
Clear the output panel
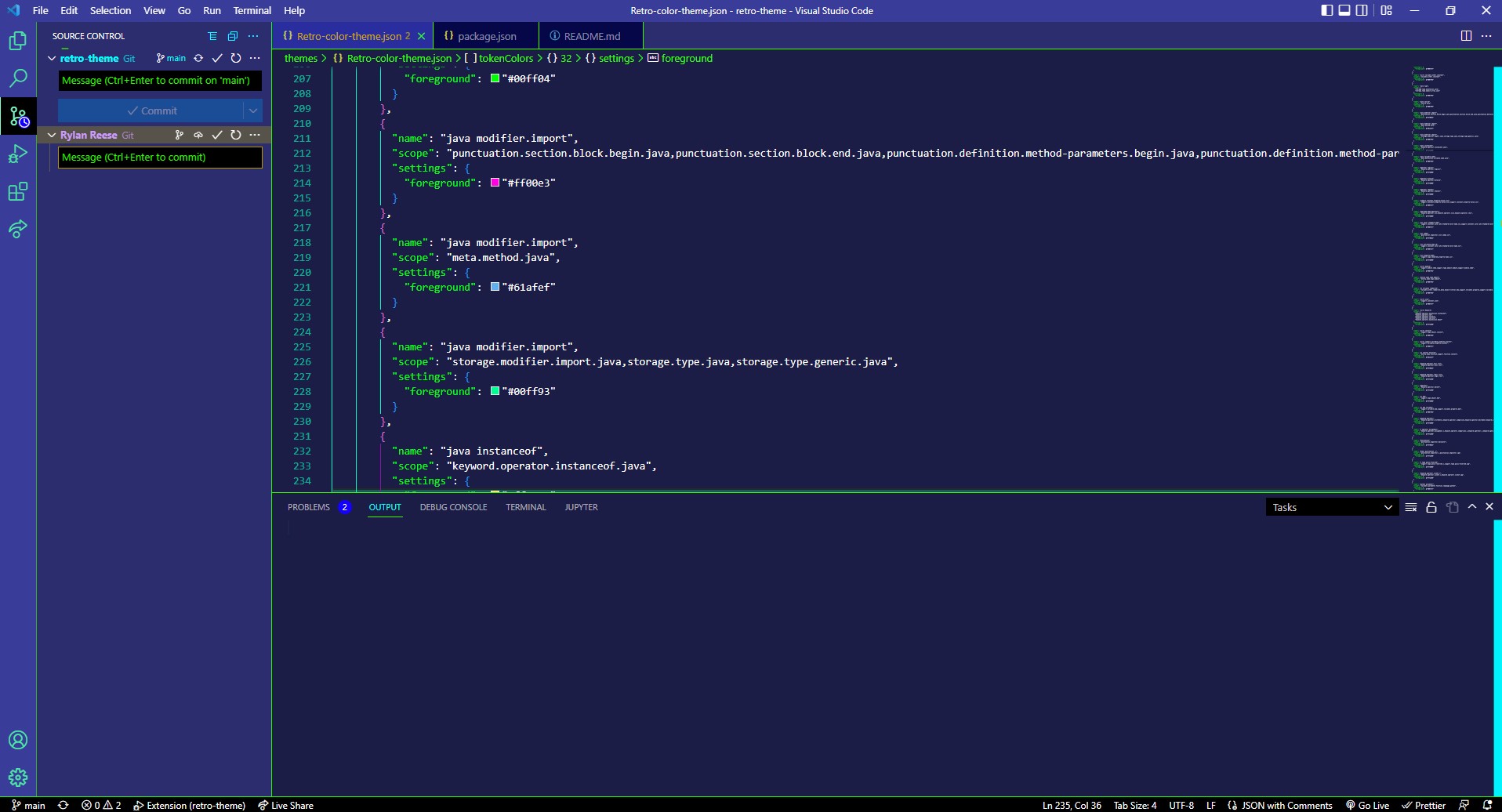tap(1410, 507)
